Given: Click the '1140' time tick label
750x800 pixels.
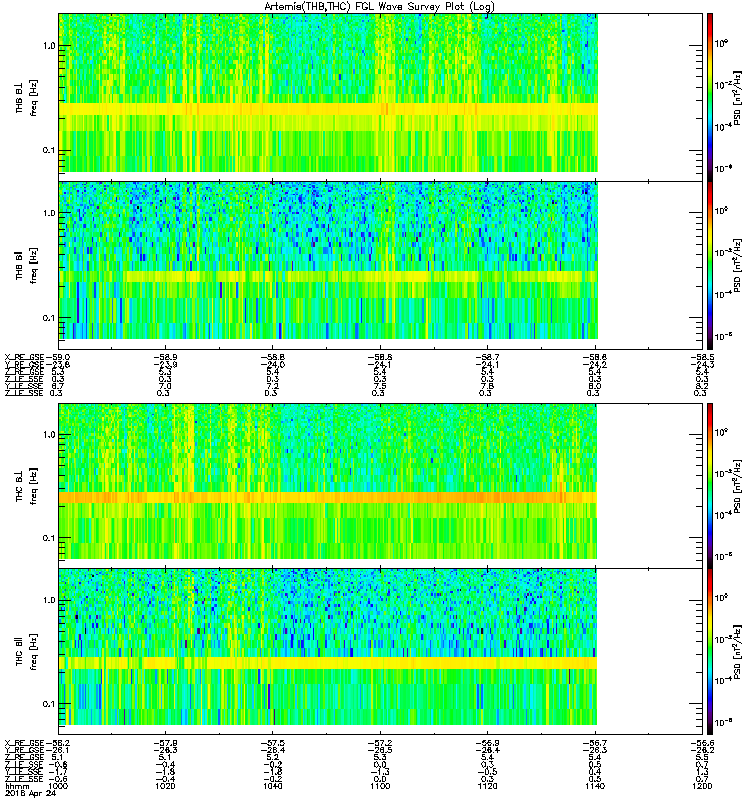Looking at the screenshot, I should [x=594, y=786].
